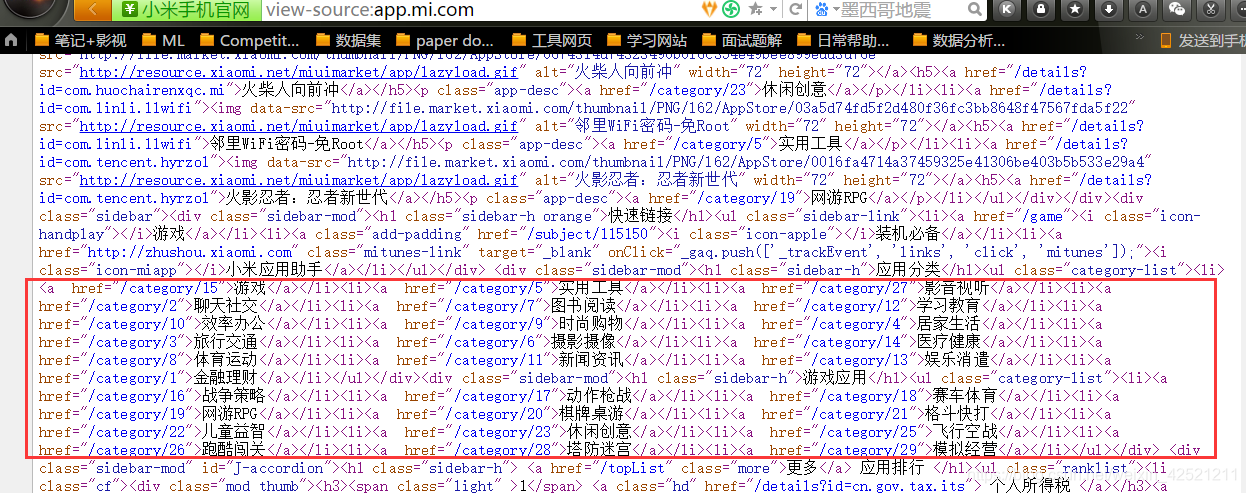Open the downloads arrow button
Viewport: 1246px width, 493px height.
[1108, 9]
